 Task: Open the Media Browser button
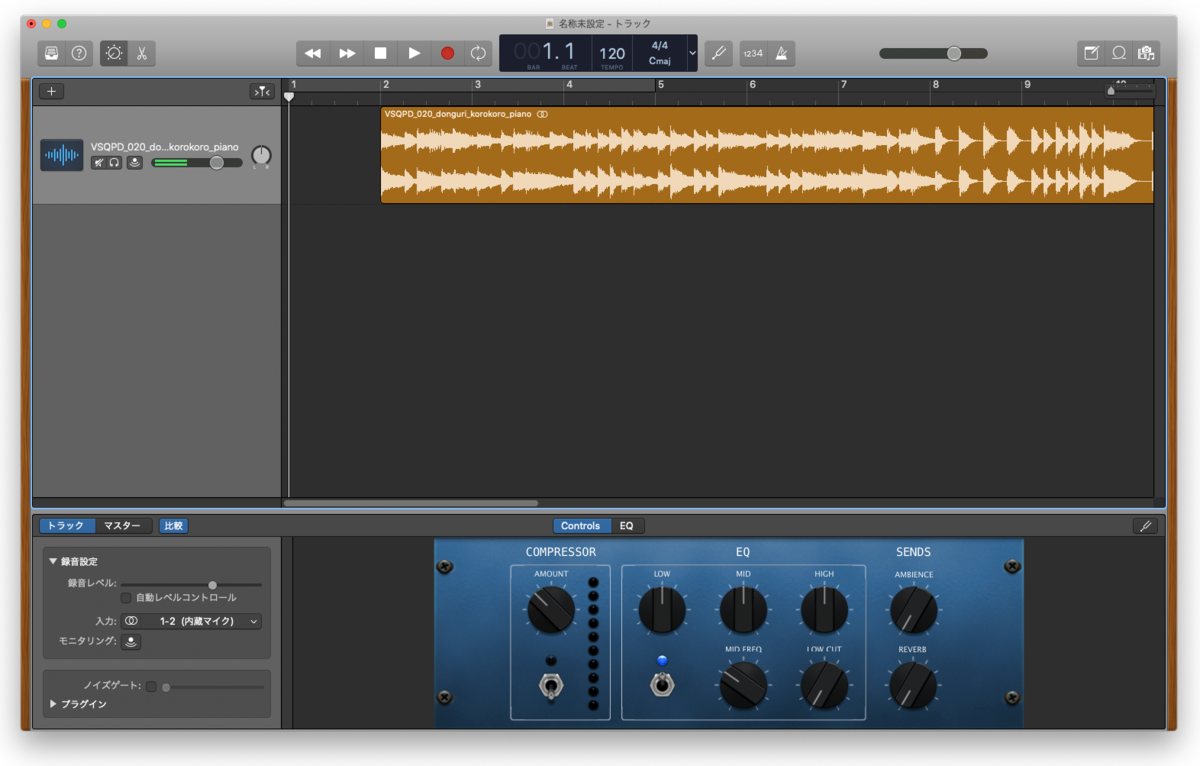(x=1146, y=53)
